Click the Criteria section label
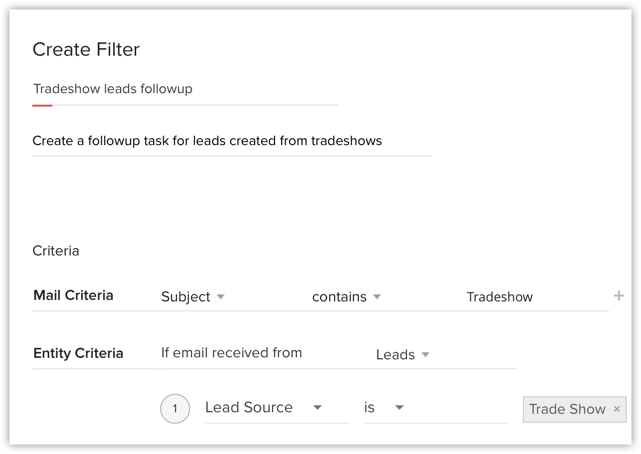 coord(56,251)
